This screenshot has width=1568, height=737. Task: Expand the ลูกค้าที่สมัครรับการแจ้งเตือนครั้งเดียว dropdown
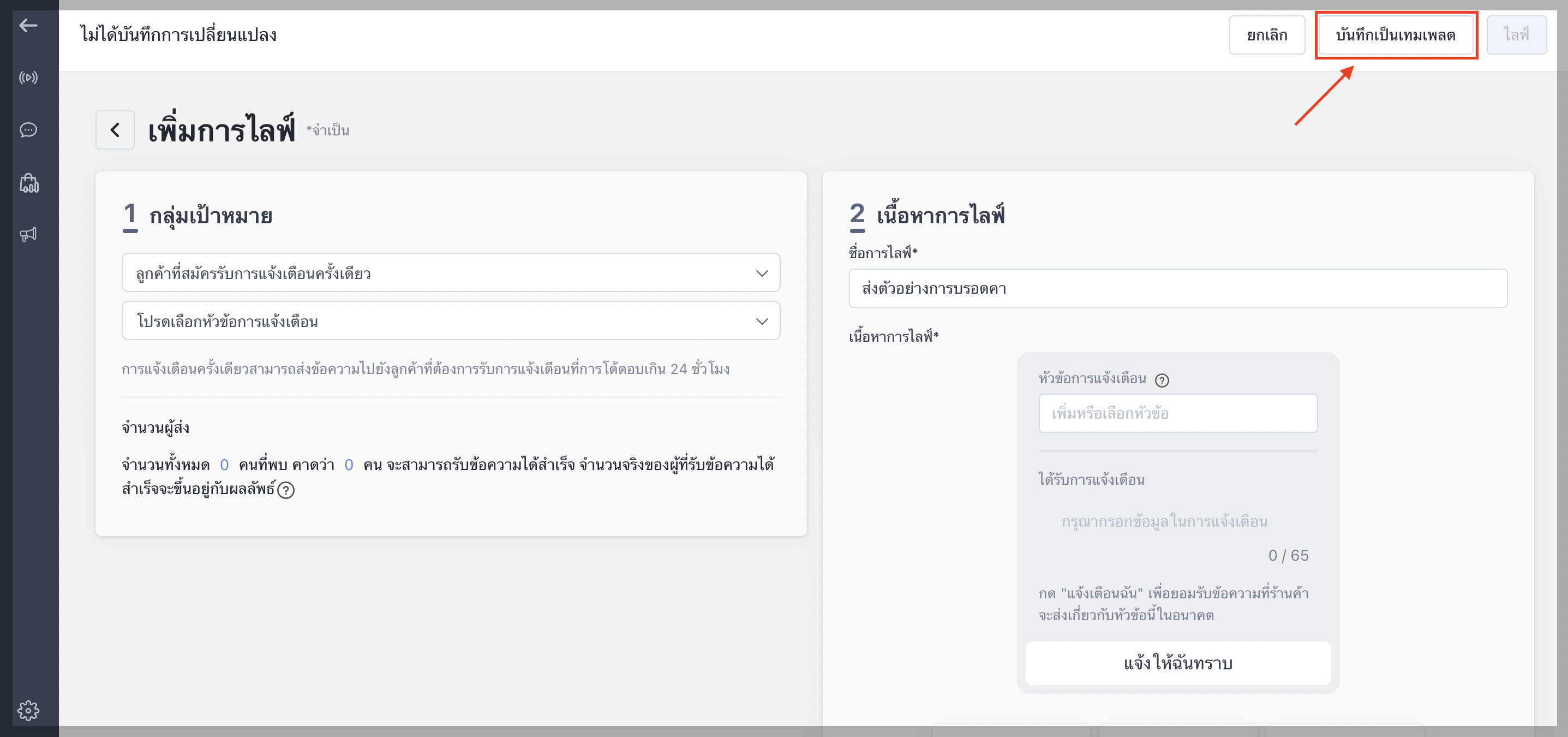click(451, 273)
